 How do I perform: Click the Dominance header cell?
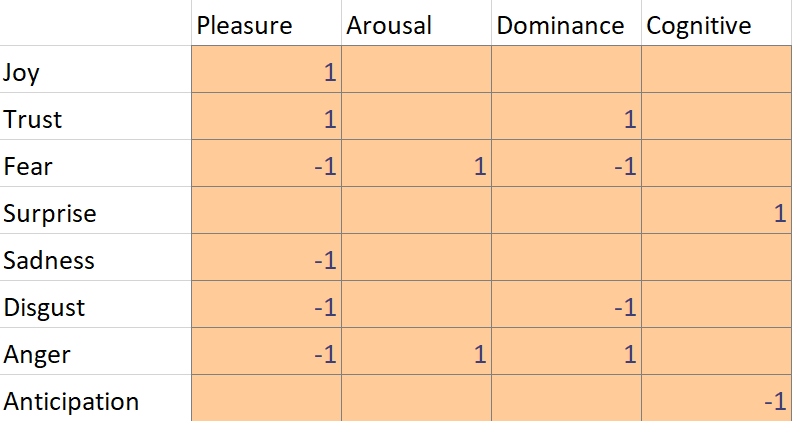(566, 25)
